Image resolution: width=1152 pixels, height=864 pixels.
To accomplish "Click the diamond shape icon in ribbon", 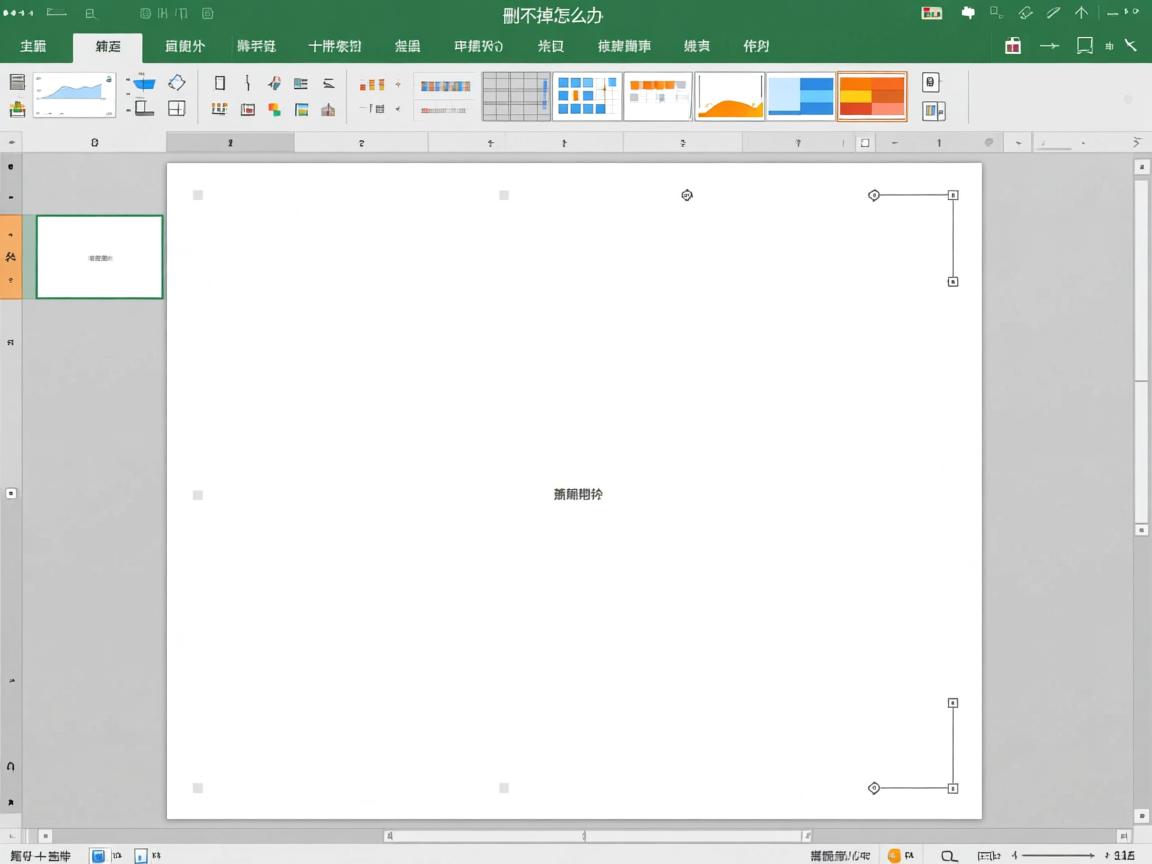I will (177, 83).
